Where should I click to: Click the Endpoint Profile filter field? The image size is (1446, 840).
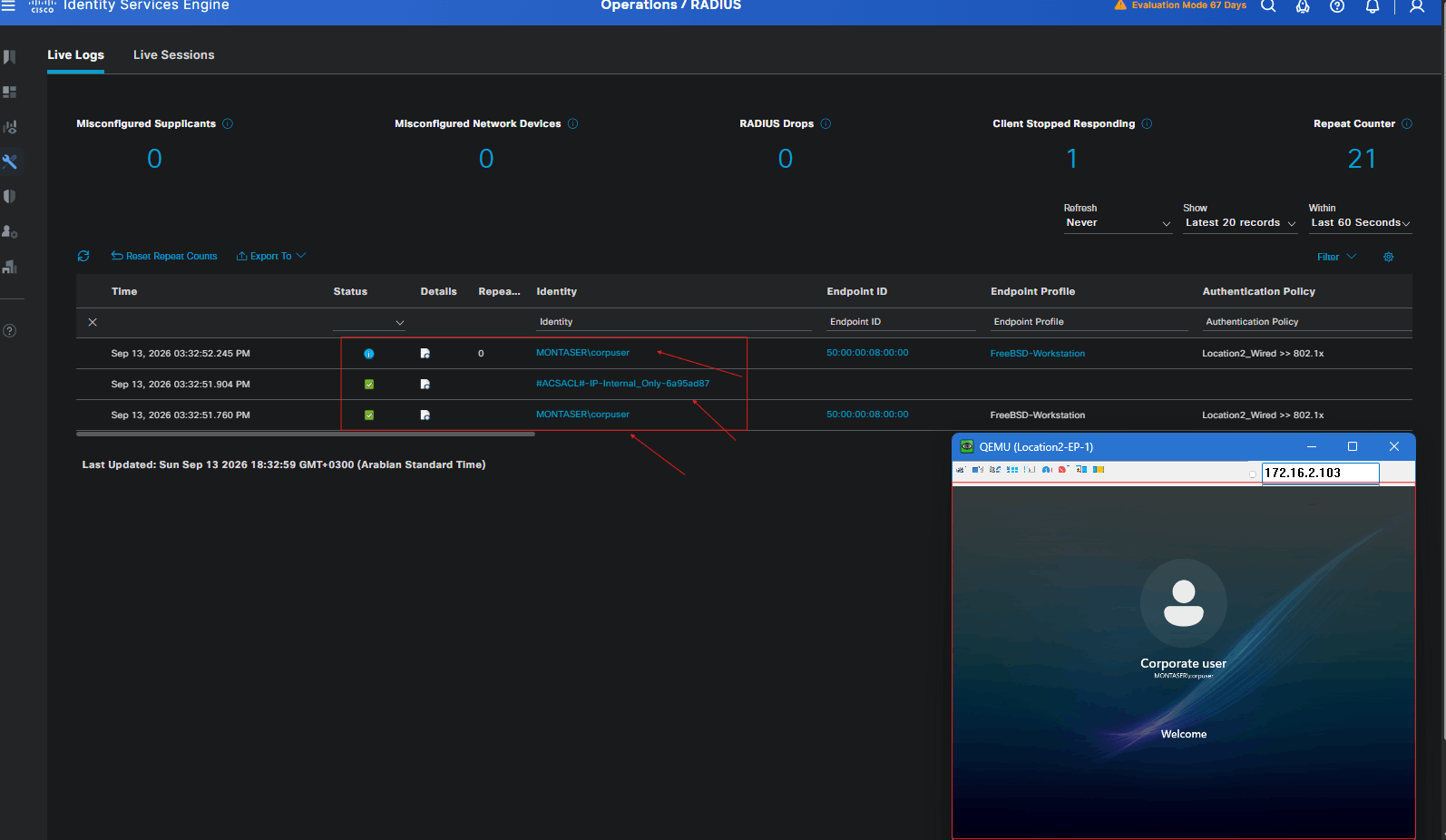point(1089,322)
